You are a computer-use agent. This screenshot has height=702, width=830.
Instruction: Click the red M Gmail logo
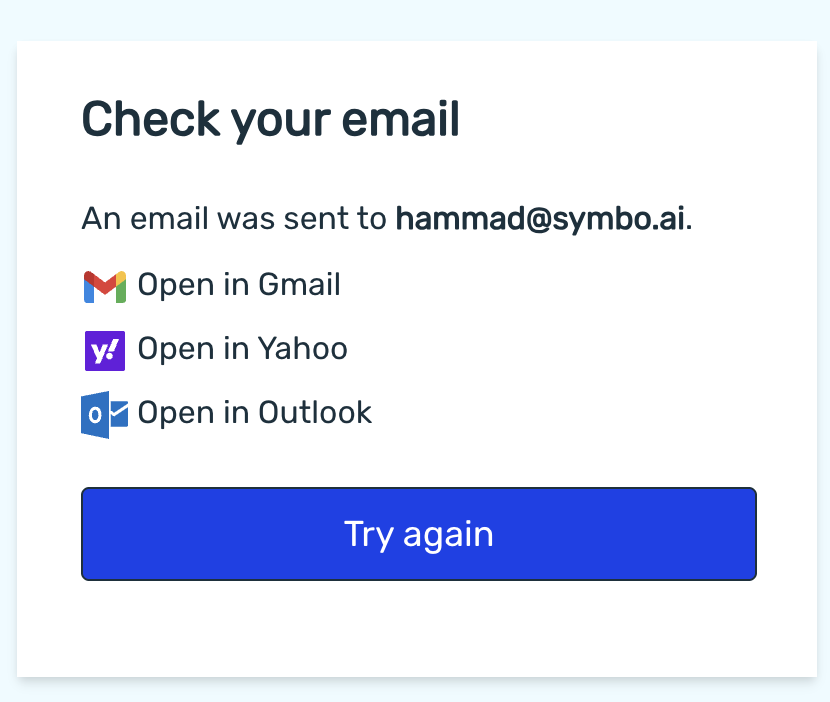click(x=105, y=286)
